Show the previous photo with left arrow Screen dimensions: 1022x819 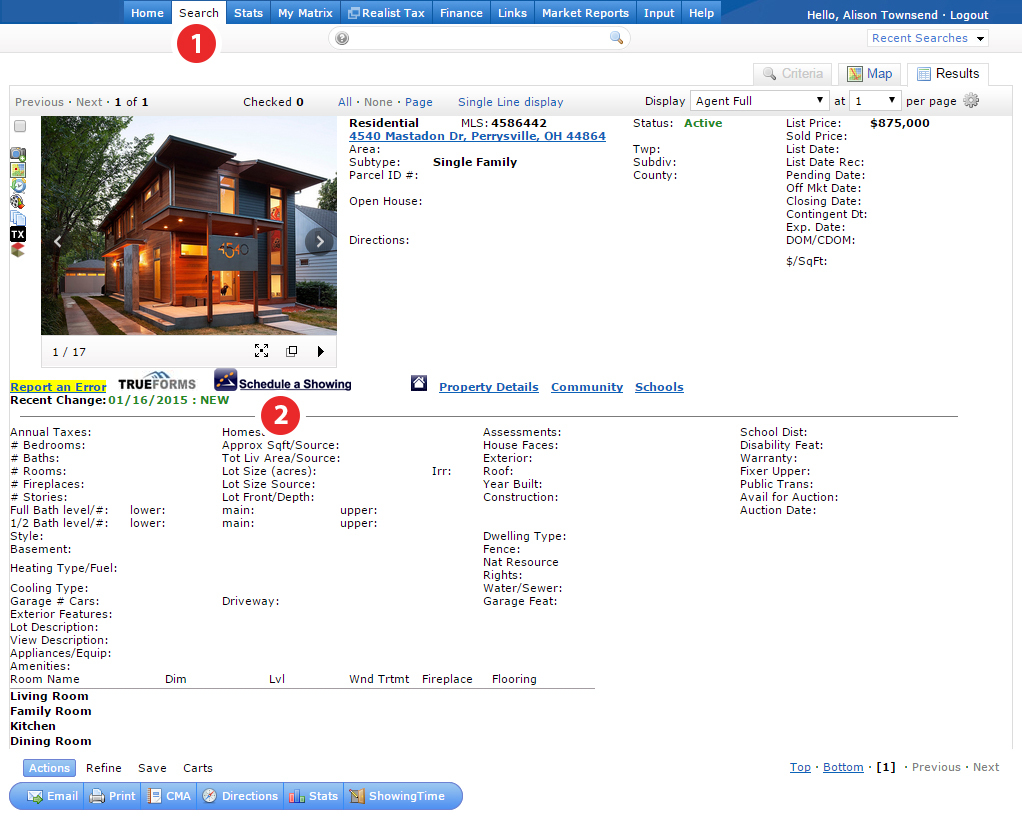[x=57, y=242]
